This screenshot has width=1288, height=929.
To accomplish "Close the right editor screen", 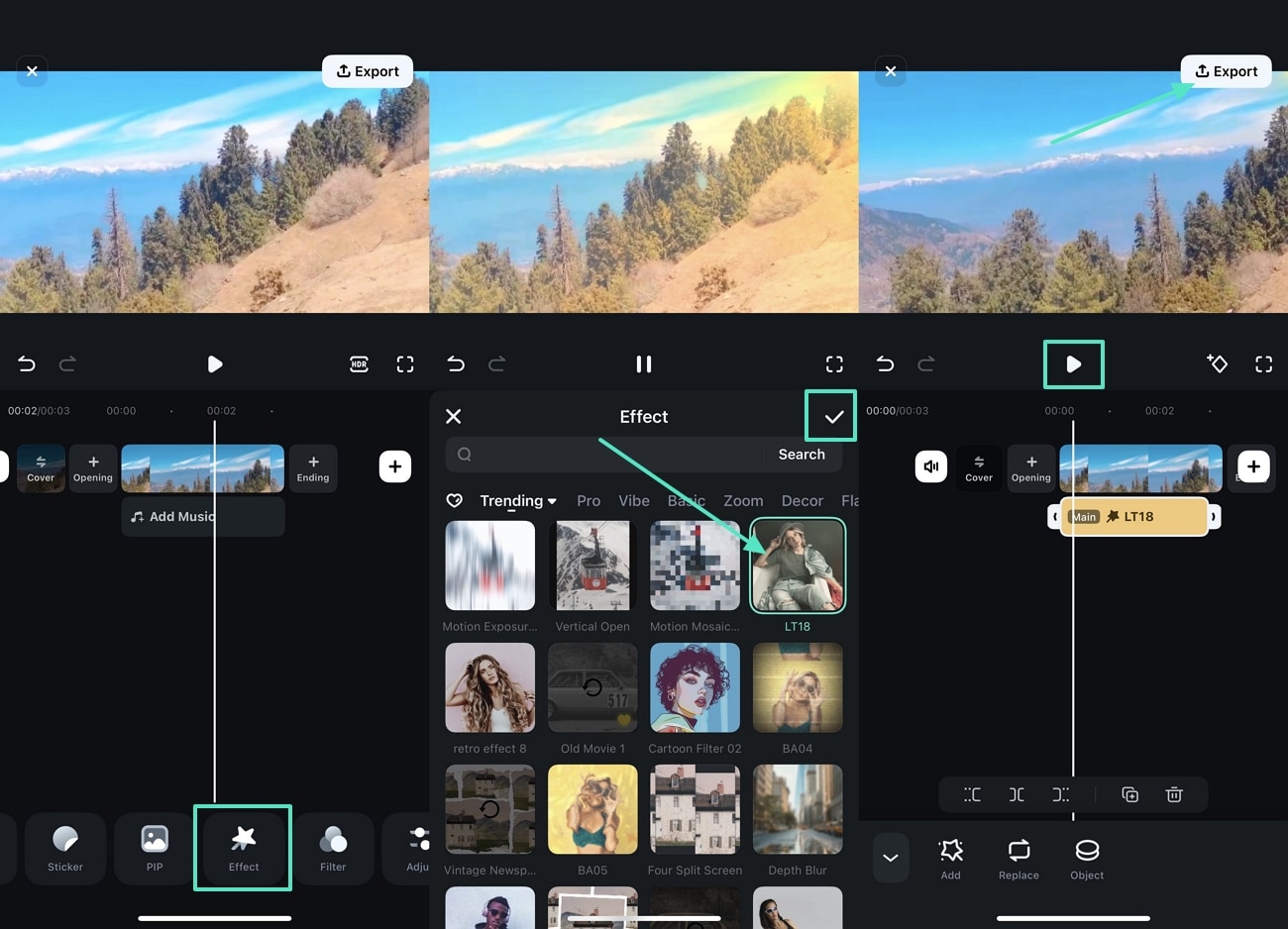I will [891, 71].
